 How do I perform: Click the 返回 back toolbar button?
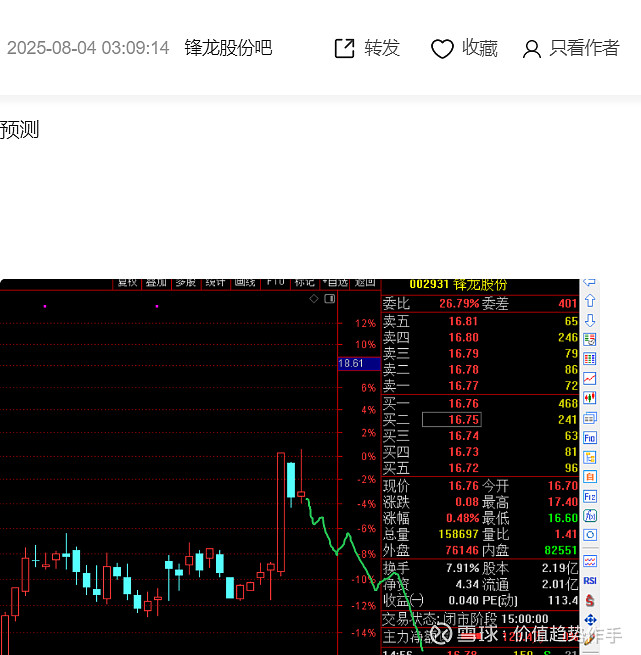pyautogui.click(x=365, y=283)
